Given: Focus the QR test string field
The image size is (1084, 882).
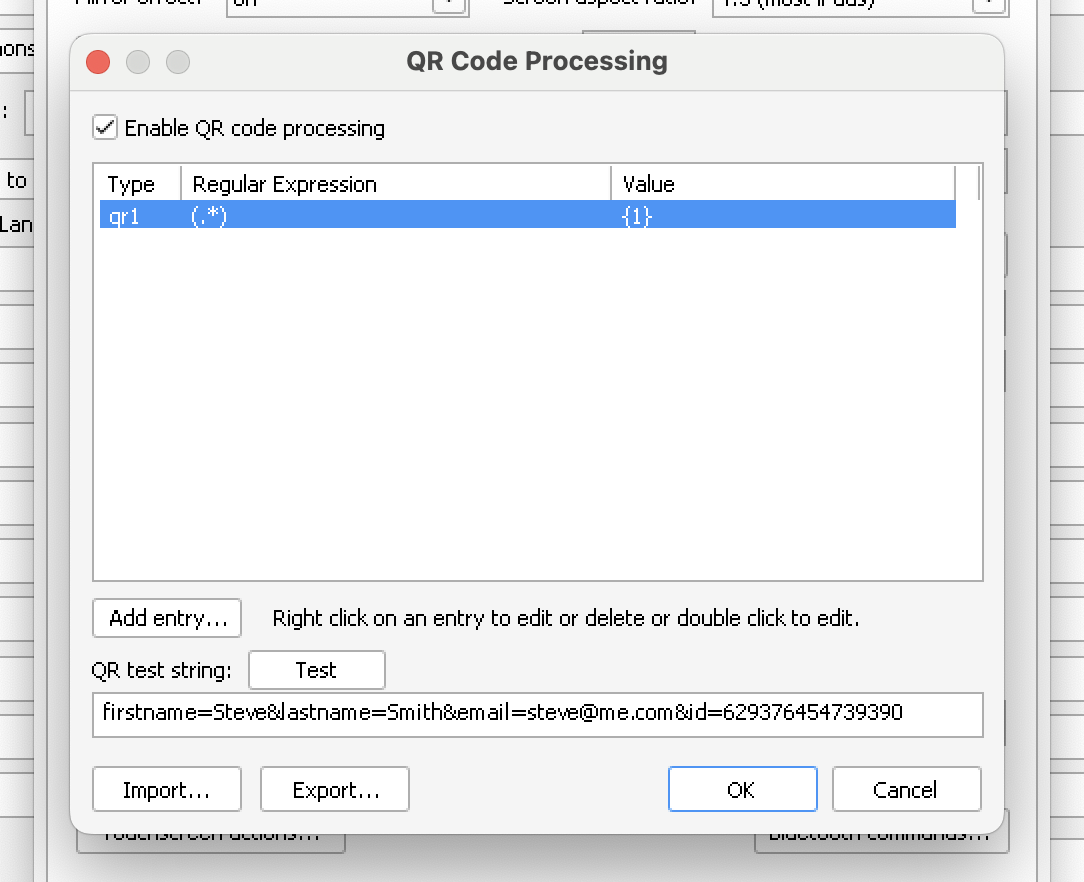Looking at the screenshot, I should tap(537, 714).
